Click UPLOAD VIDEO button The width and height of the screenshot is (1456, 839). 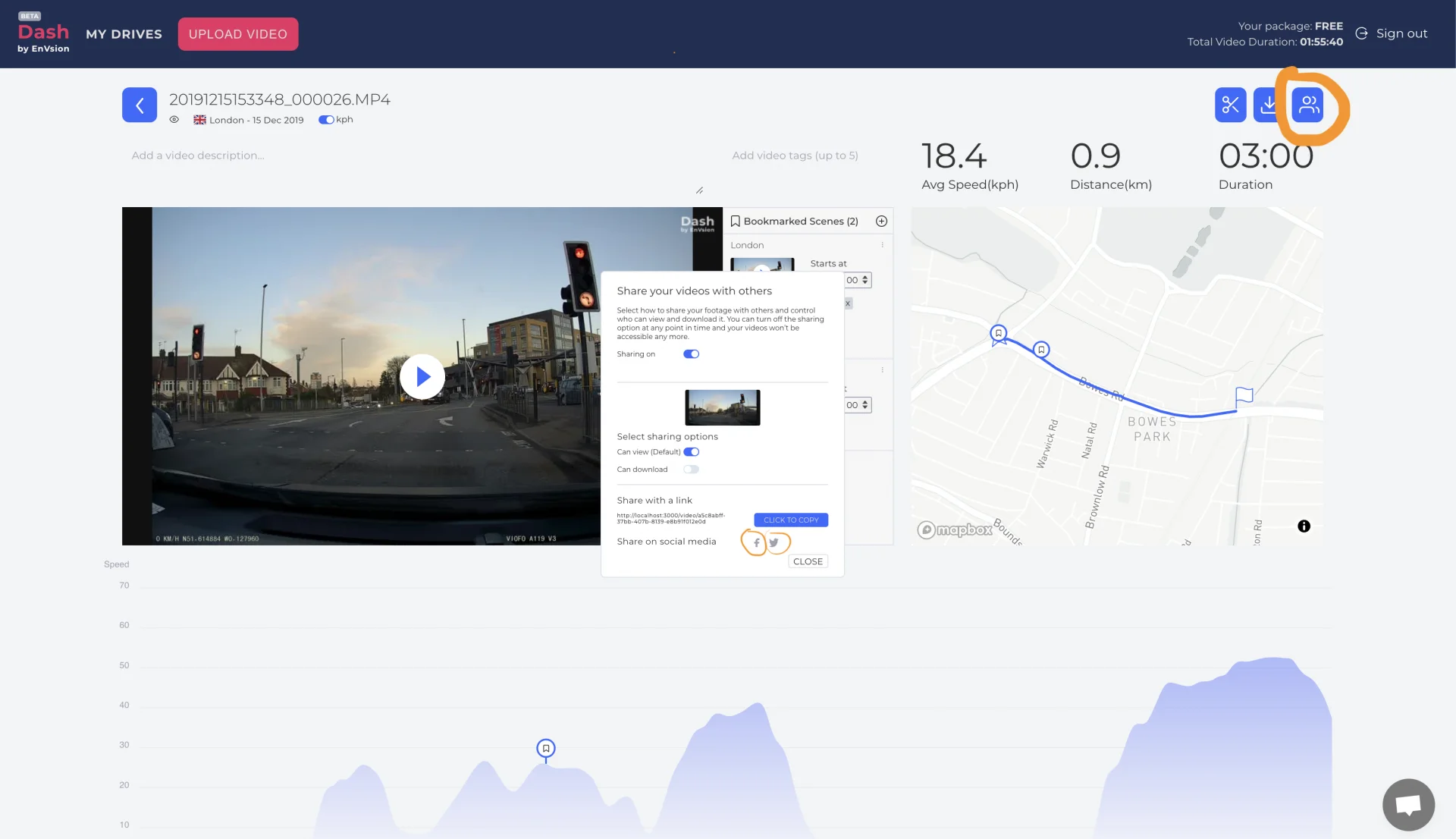(x=238, y=34)
